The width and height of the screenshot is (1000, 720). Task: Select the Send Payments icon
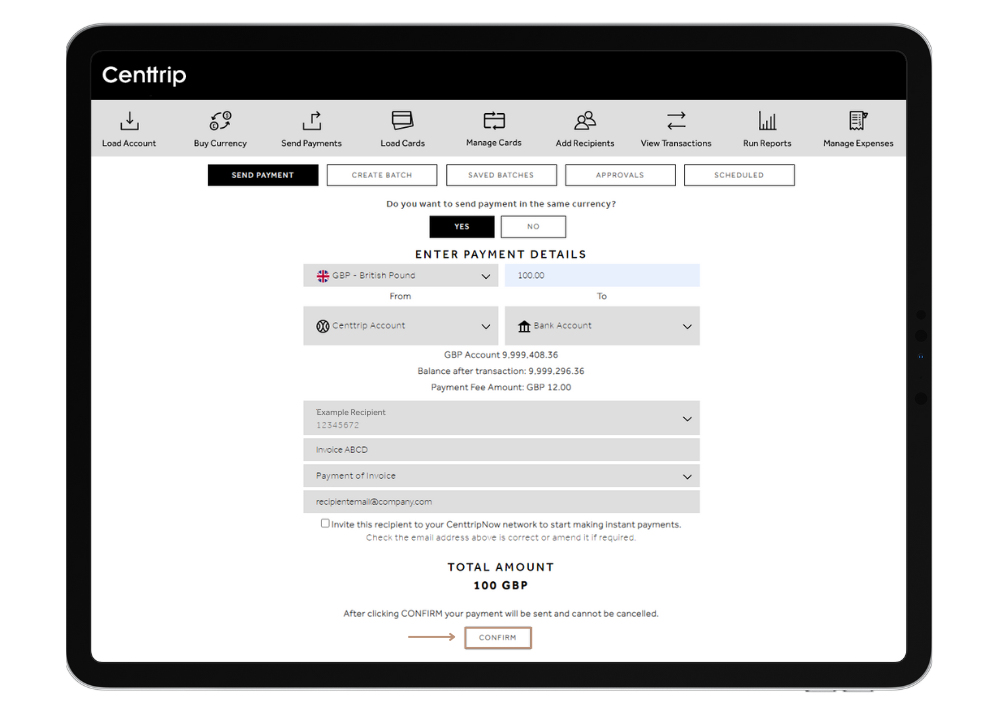(311, 122)
